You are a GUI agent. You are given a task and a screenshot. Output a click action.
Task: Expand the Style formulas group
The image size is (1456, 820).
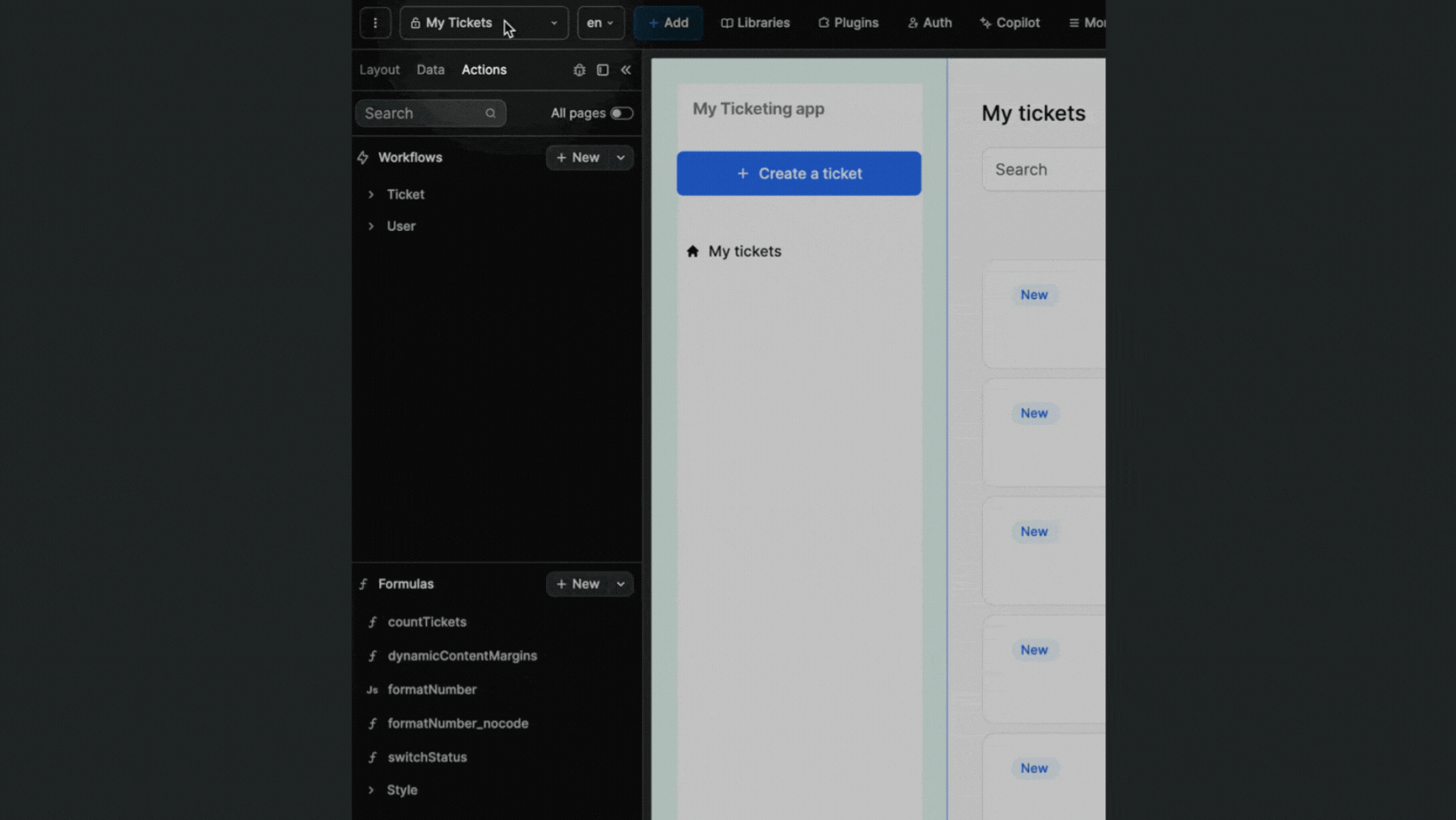point(370,790)
